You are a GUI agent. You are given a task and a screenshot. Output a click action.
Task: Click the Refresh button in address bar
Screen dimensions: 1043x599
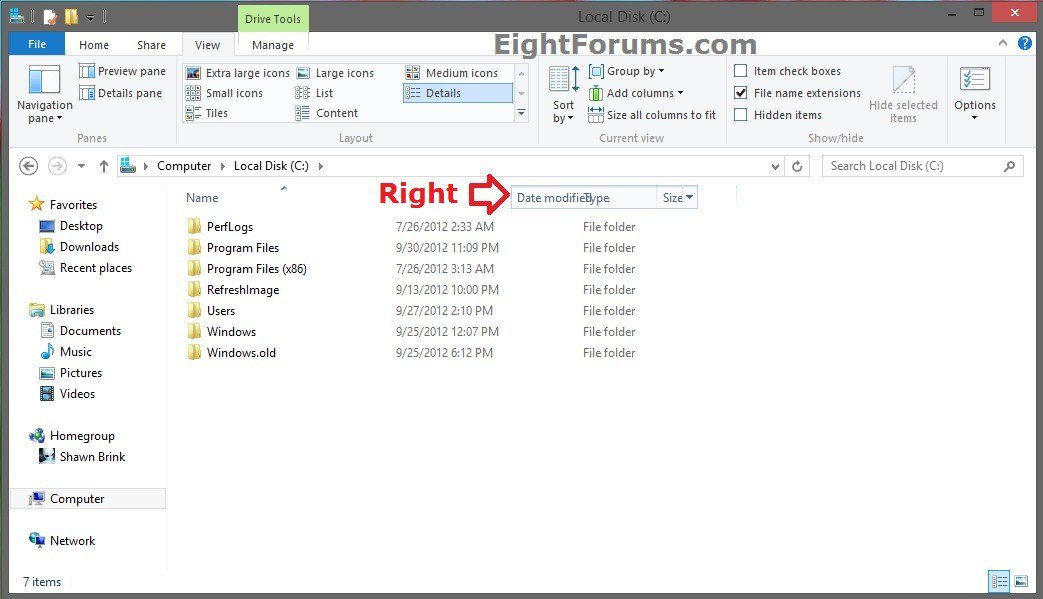[796, 167]
